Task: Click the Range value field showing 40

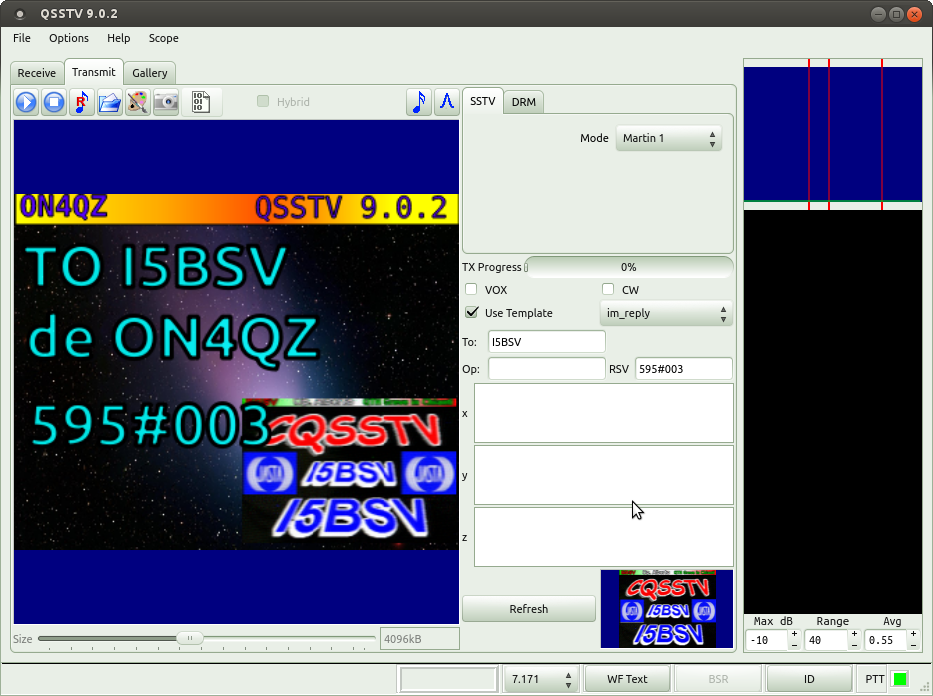Action: click(x=826, y=640)
